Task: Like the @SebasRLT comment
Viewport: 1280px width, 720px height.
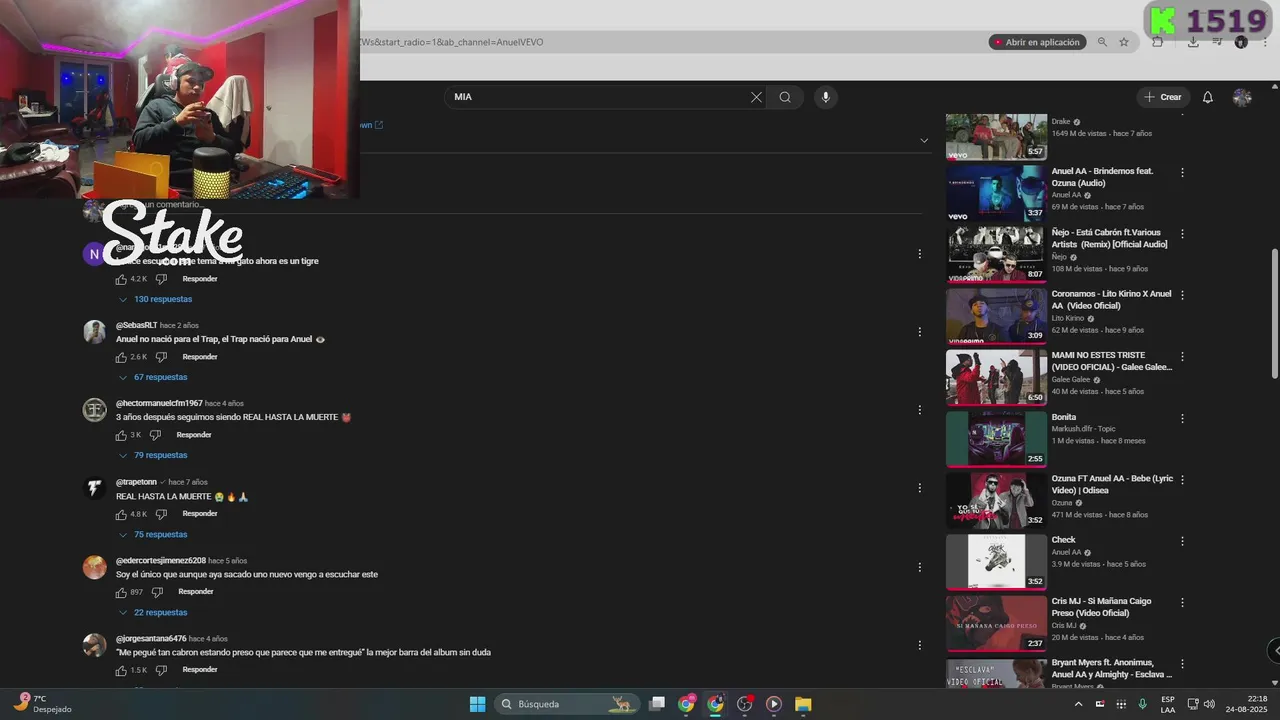Action: pyautogui.click(x=121, y=357)
